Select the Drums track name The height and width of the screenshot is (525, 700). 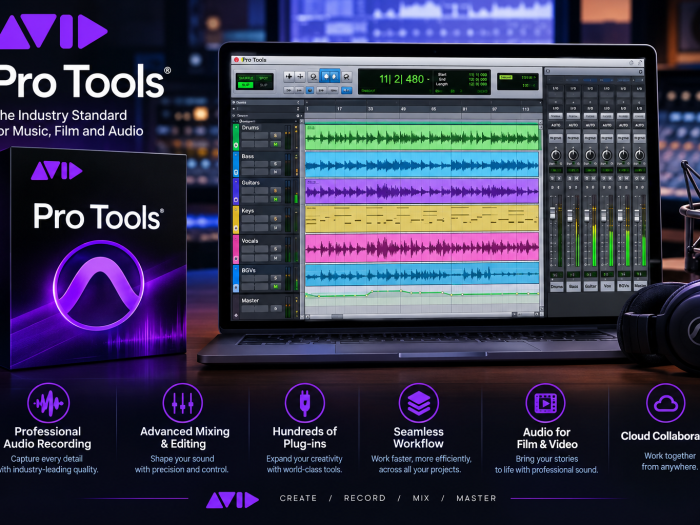[250, 128]
